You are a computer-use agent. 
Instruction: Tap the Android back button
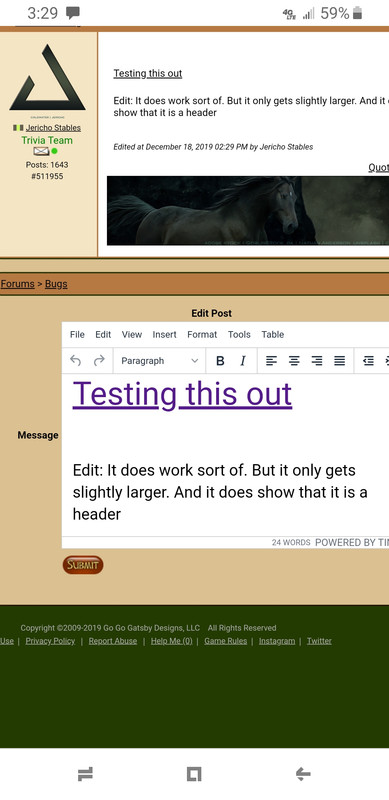click(303, 774)
